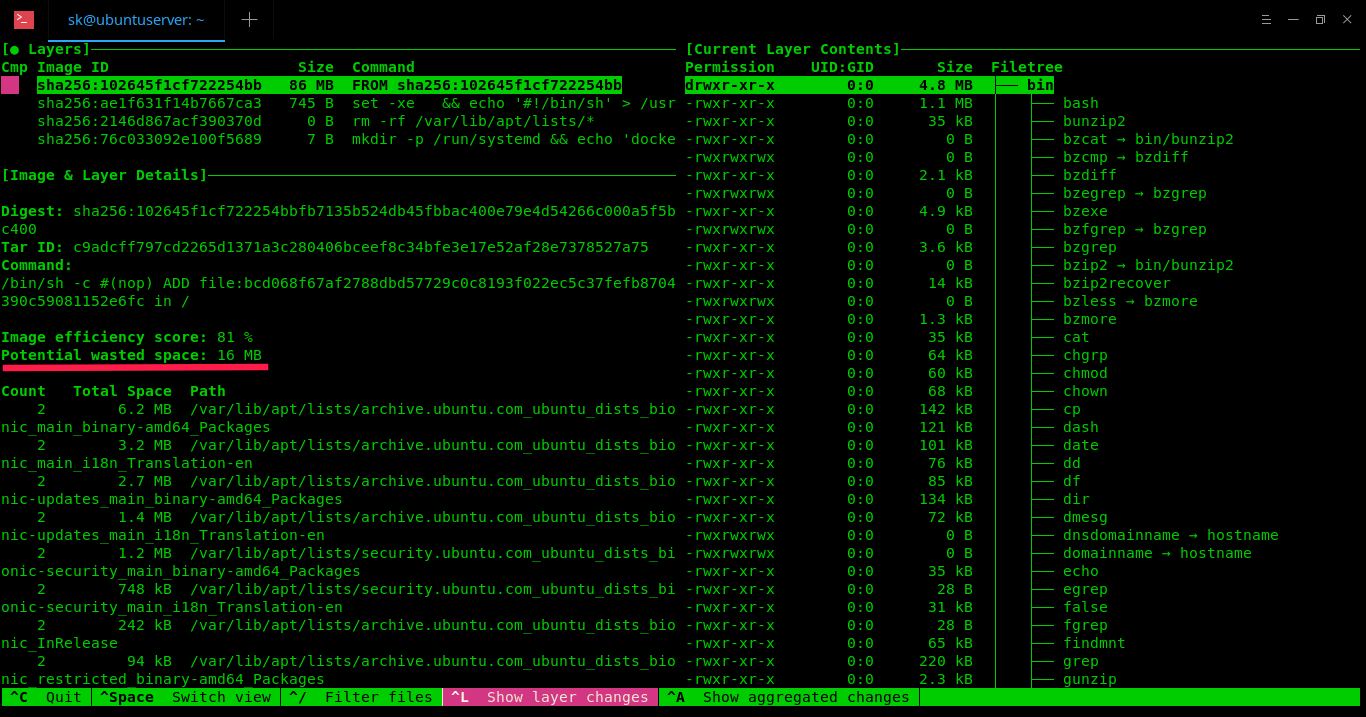1366x717 pixels.
Task: Click the restore window icon
Action: coord(1320,20)
